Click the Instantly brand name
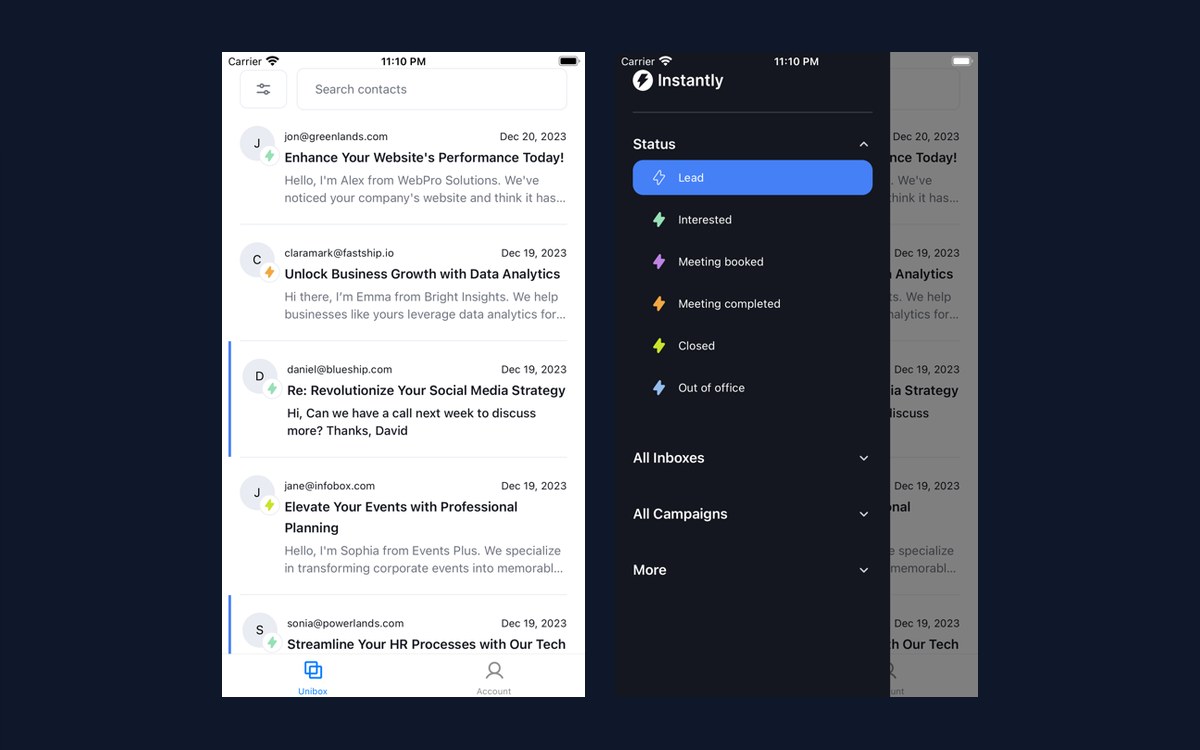1200x750 pixels. (x=690, y=80)
